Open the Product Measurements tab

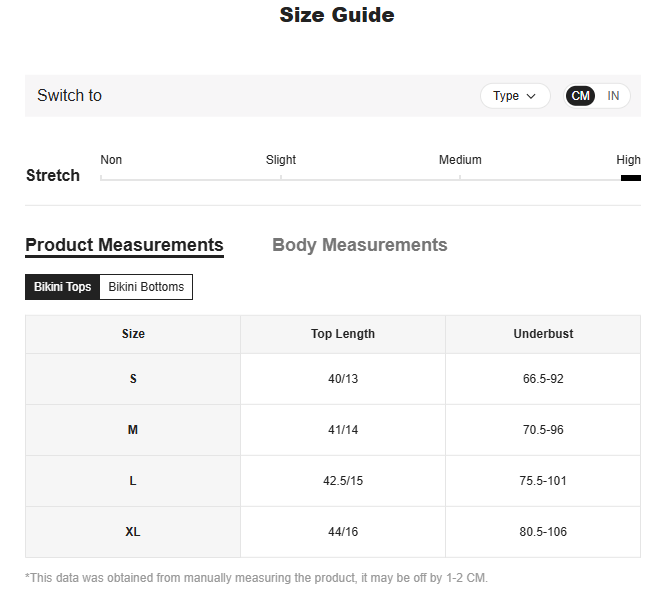(x=124, y=246)
